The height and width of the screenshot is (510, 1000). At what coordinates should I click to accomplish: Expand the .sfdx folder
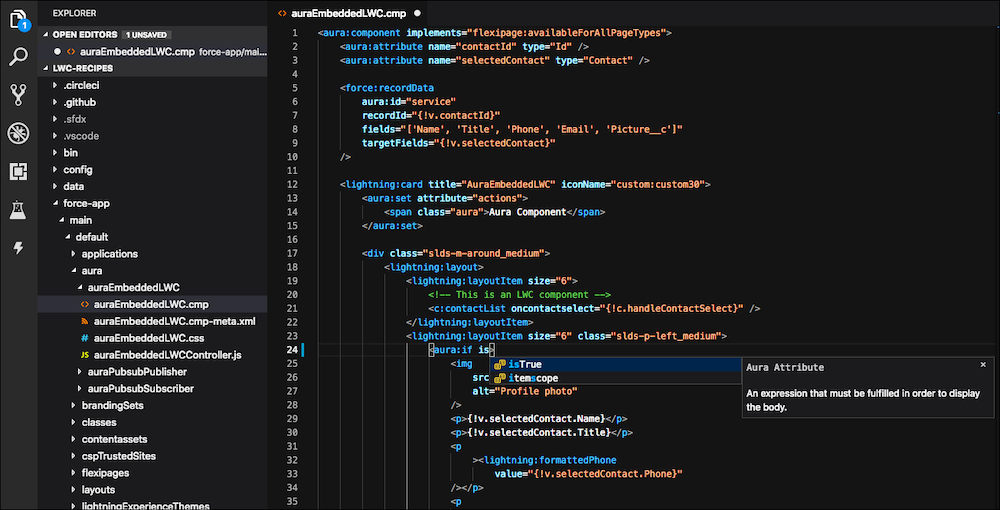click(x=55, y=119)
